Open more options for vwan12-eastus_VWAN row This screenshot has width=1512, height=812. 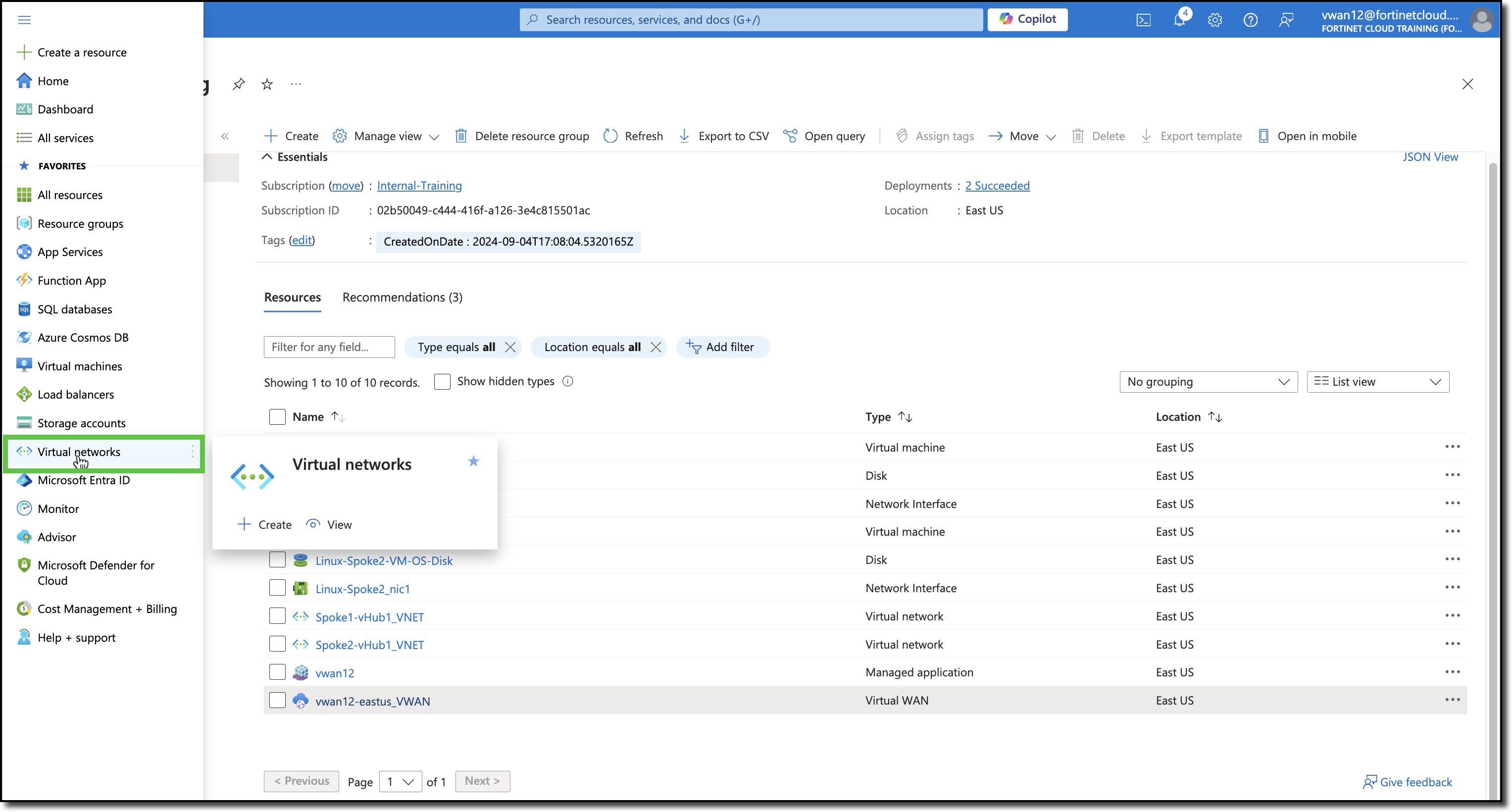tap(1452, 700)
